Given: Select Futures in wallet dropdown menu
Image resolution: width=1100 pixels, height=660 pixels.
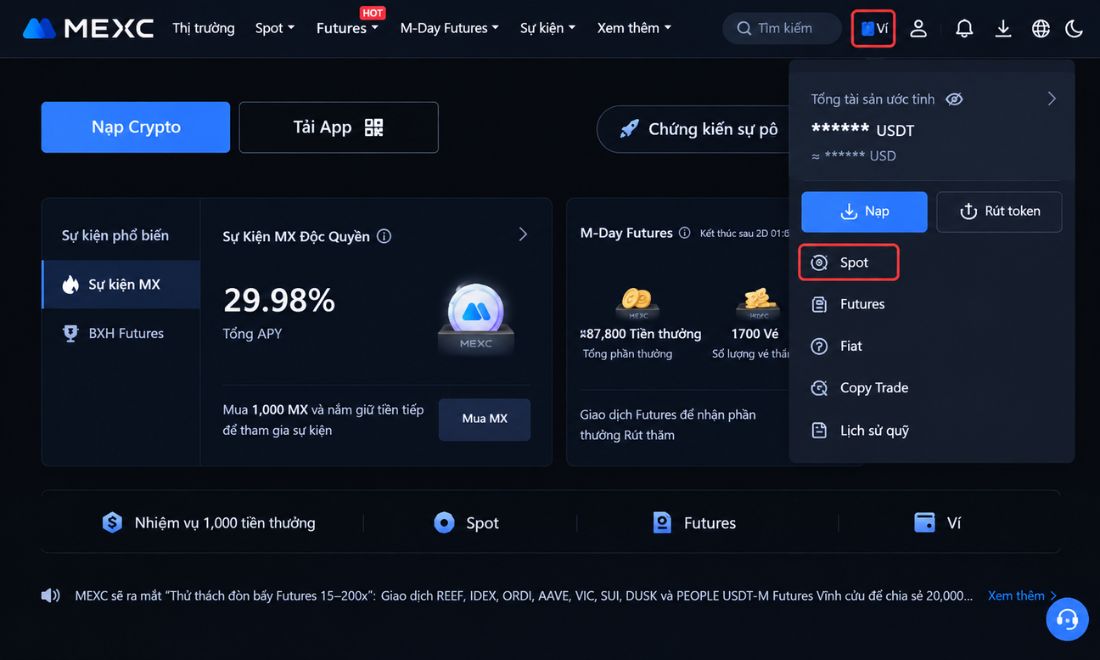Looking at the screenshot, I should click(x=848, y=304).
